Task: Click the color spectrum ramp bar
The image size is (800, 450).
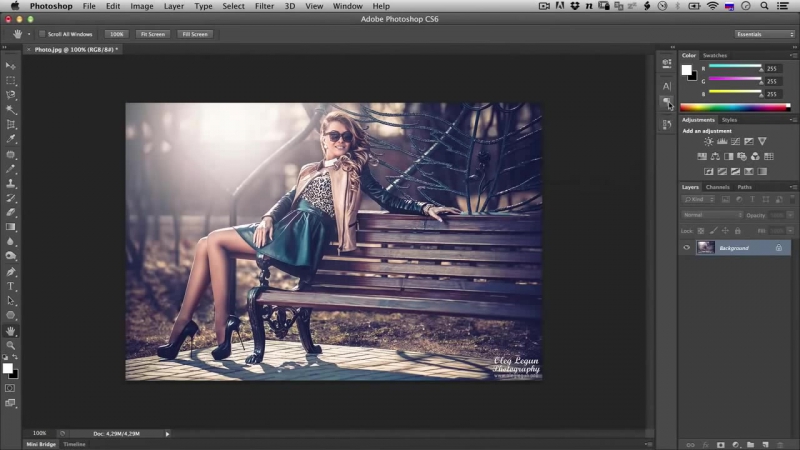Action: pos(737,107)
